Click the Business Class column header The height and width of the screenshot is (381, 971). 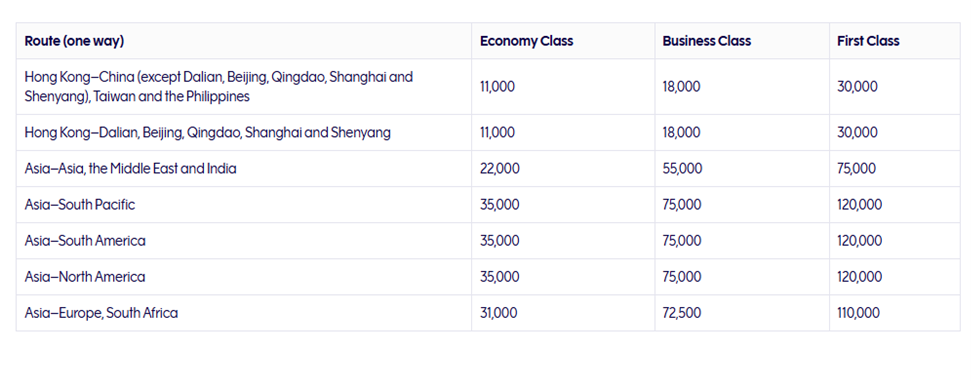[x=707, y=41]
